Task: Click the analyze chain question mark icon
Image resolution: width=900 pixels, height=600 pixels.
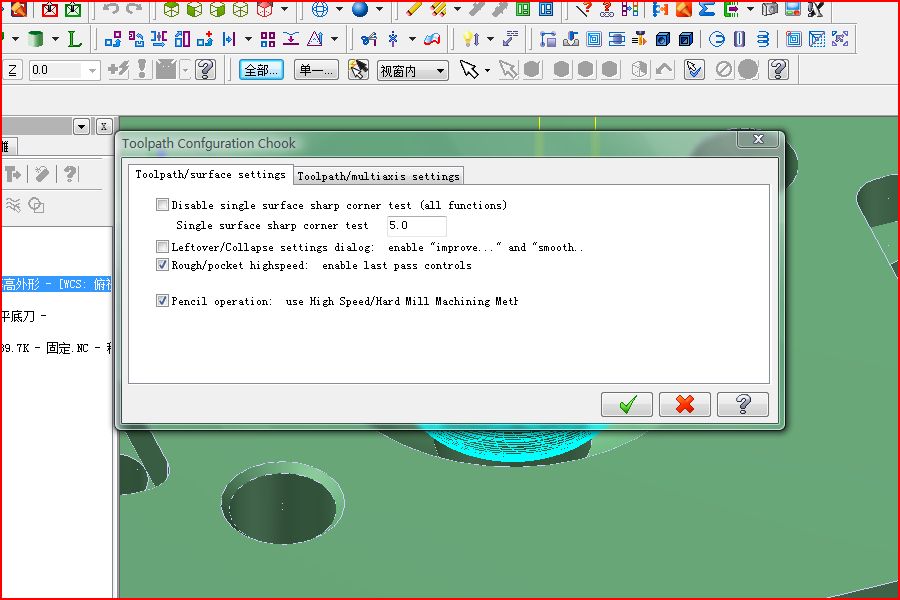Action: [x=607, y=9]
